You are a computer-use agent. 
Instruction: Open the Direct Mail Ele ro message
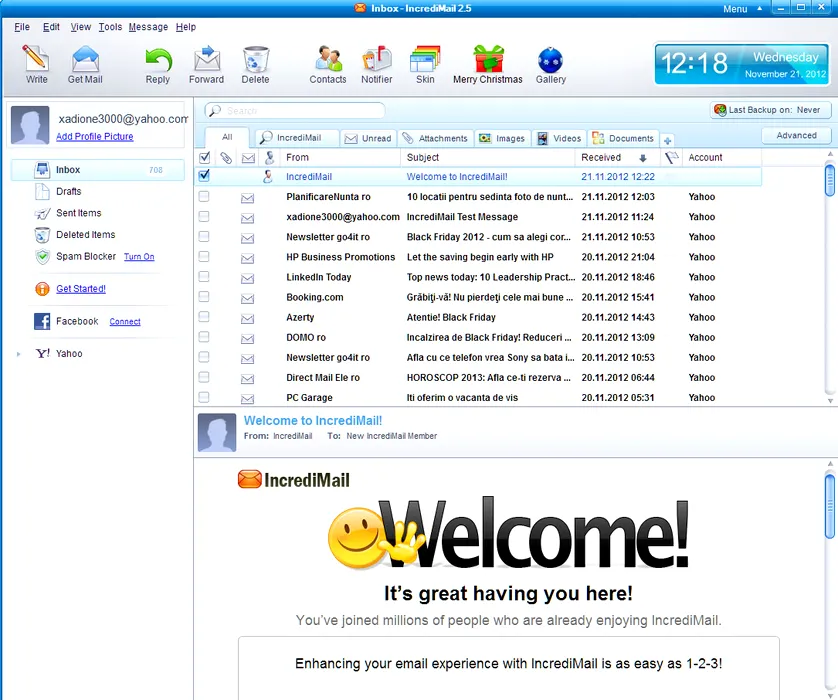tap(478, 377)
